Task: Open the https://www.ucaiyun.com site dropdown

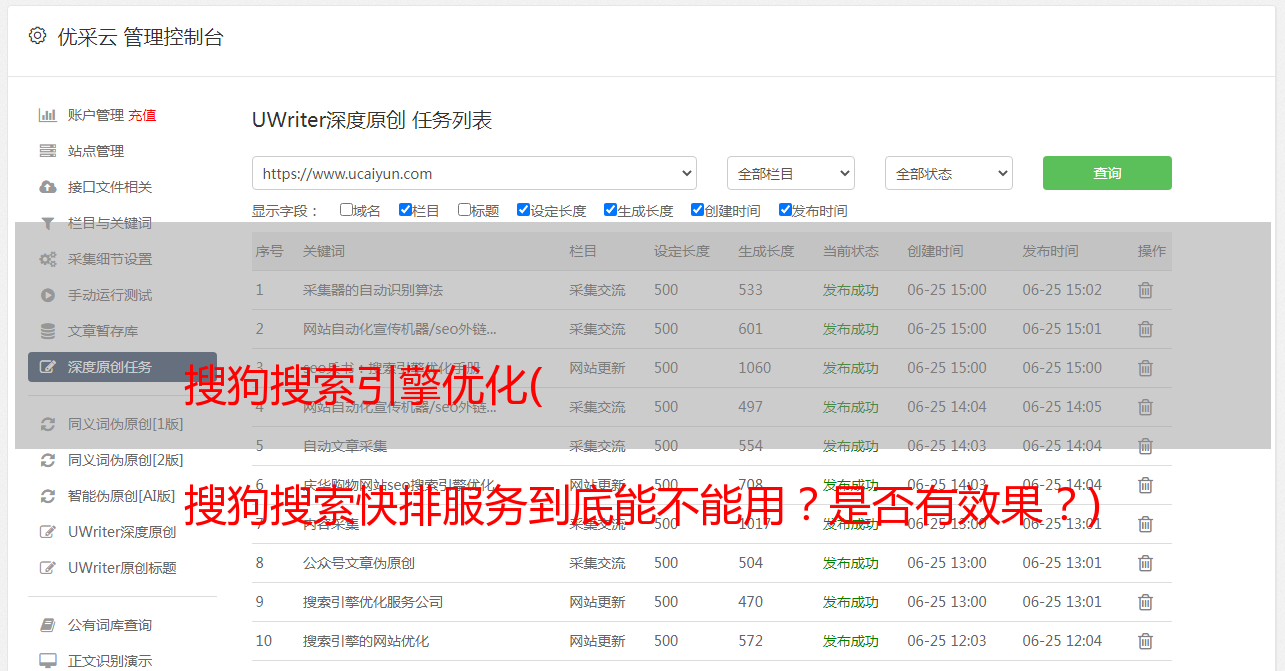Action: (x=474, y=173)
